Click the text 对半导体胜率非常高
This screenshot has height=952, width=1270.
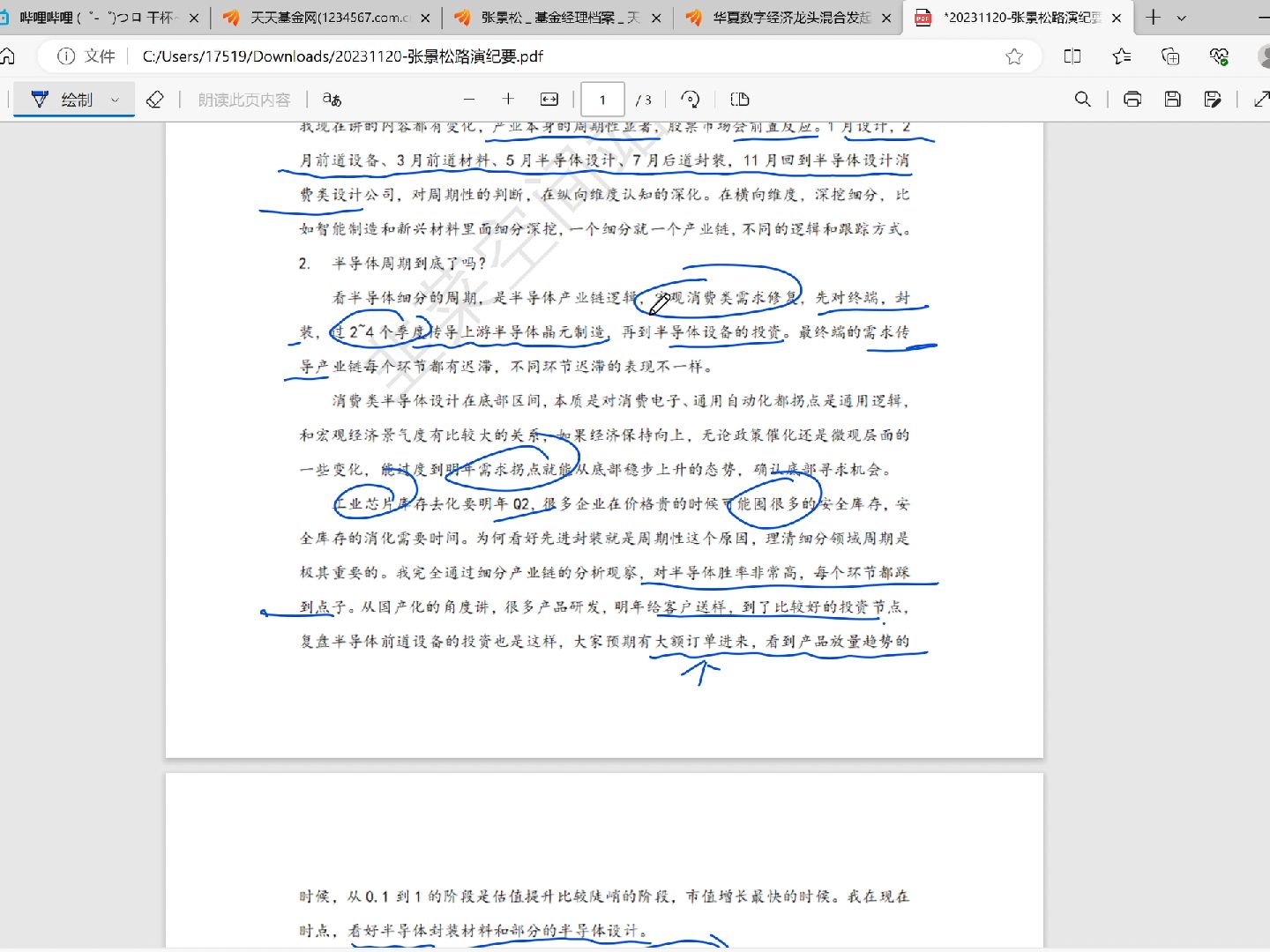(x=725, y=573)
